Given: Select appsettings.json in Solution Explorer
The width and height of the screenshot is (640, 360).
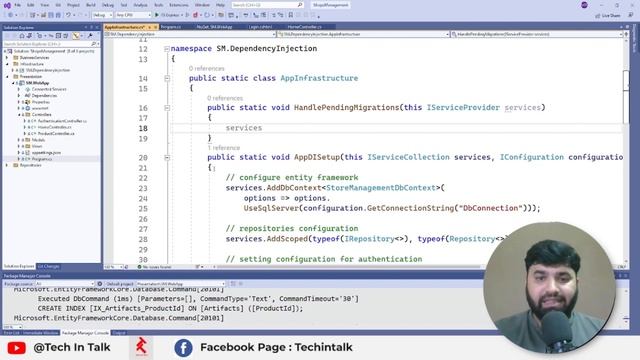Looking at the screenshot, I should (46, 153).
